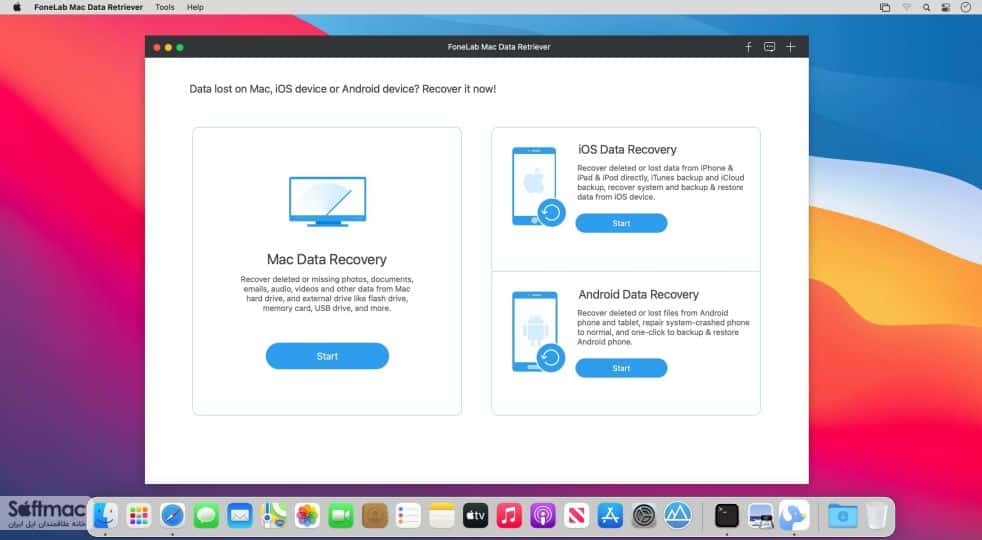Open Launchpad from the Dock
This screenshot has height=540, width=982.
(139, 516)
